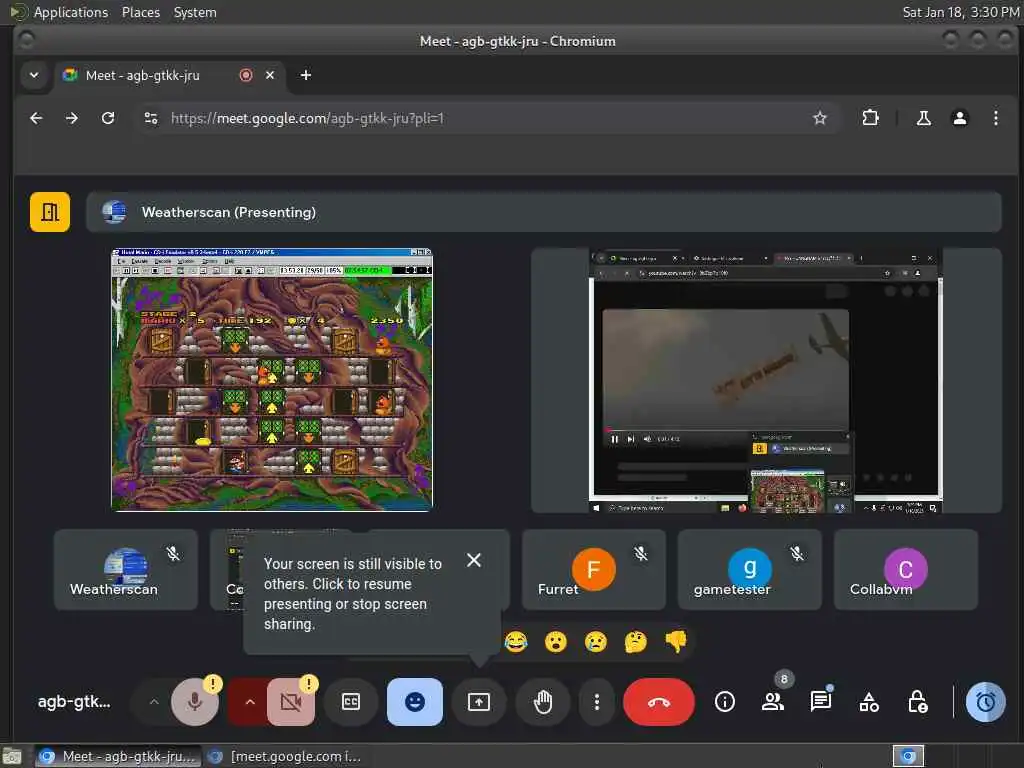Expand audio settings chevron beside microphone

click(153, 702)
